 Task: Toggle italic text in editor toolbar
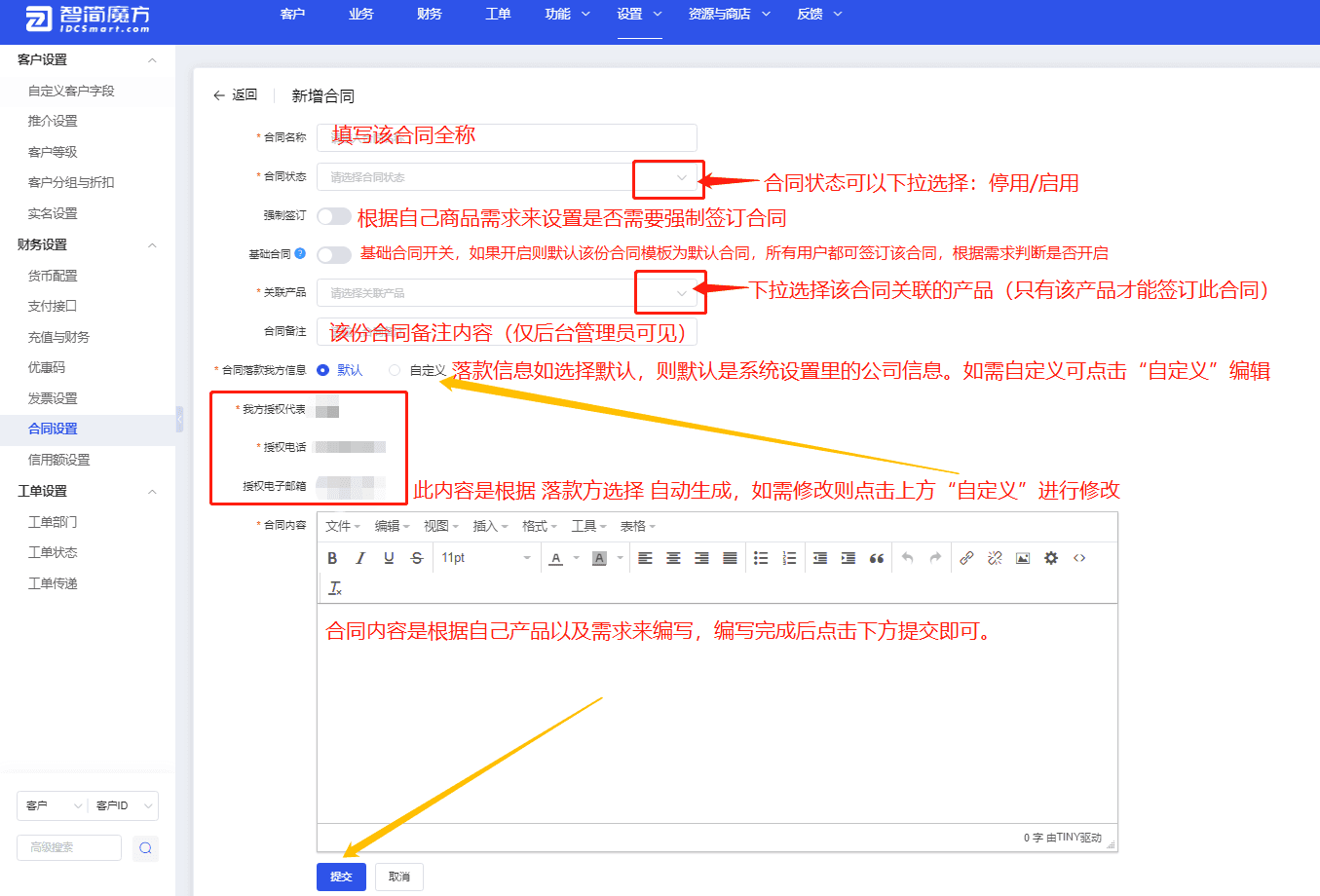[x=360, y=558]
